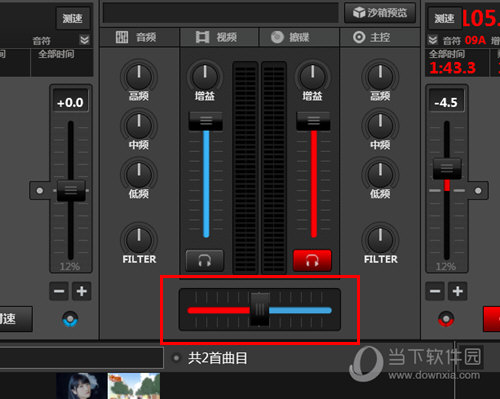
Task: Select the girl portrait track thumbnail
Action: 81,386
